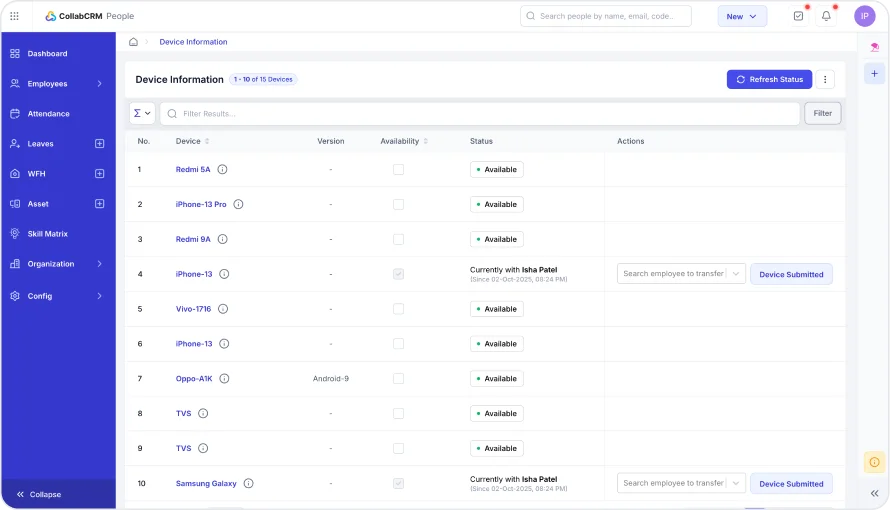The image size is (890, 510).
Task: Show info for row 9 TVS device
Action: [203, 448]
